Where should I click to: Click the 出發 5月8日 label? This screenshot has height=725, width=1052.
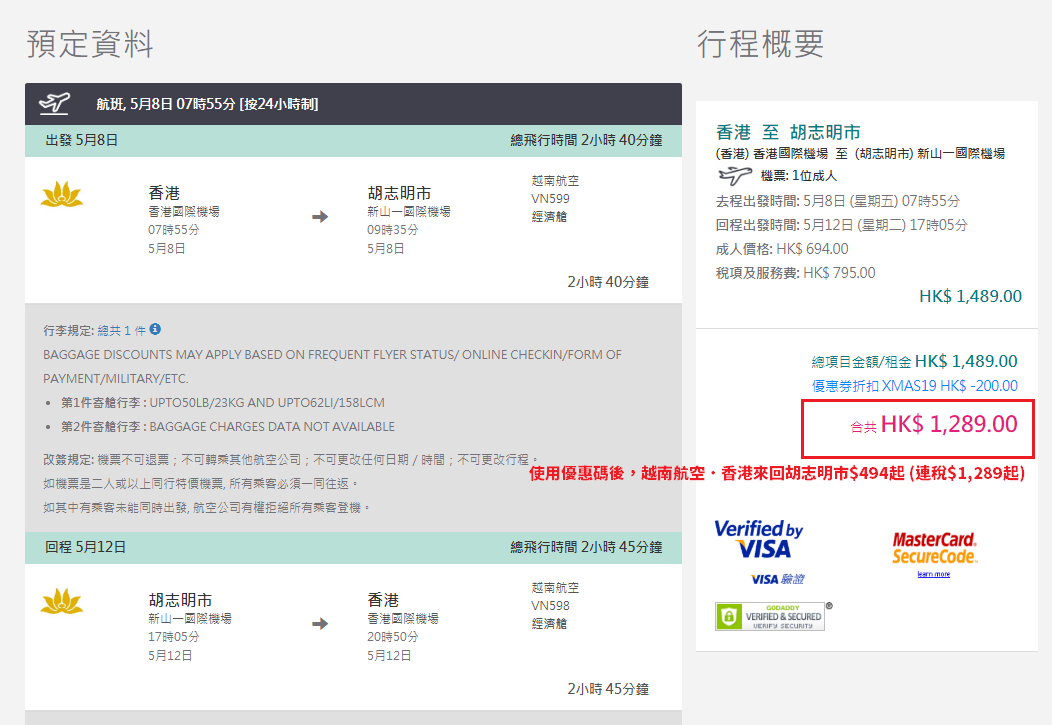82,140
